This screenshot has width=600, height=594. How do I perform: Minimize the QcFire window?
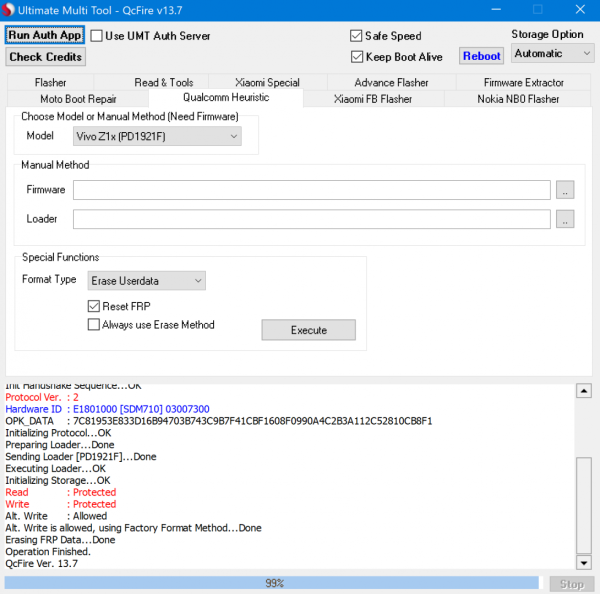pos(496,10)
